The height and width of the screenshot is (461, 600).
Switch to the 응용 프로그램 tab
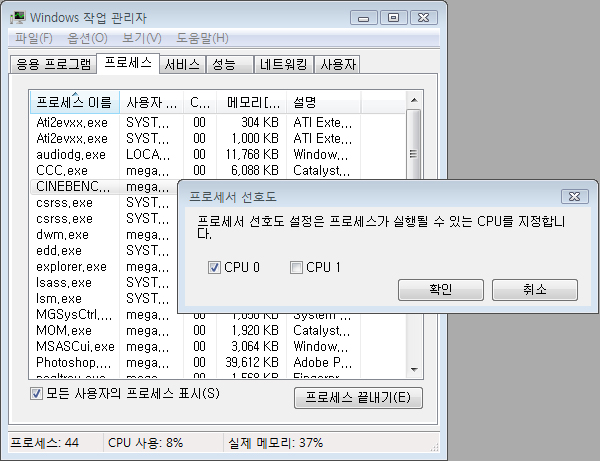pos(53,64)
